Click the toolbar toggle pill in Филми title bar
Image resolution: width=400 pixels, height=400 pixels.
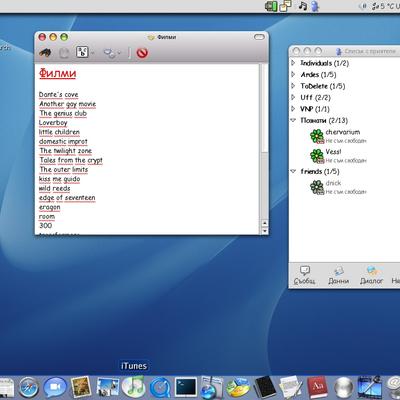tap(259, 37)
